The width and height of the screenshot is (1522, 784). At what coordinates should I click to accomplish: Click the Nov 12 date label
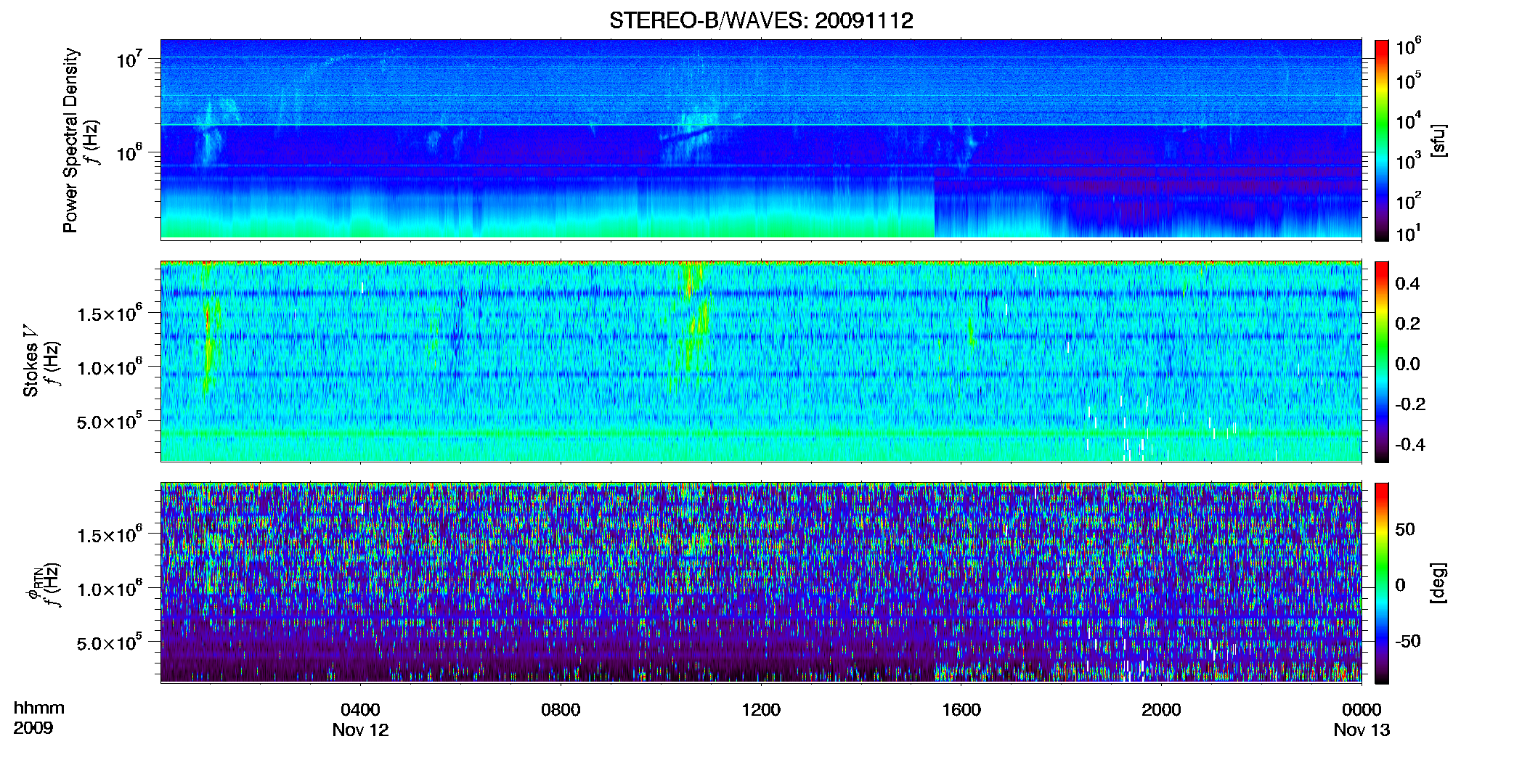[x=360, y=730]
